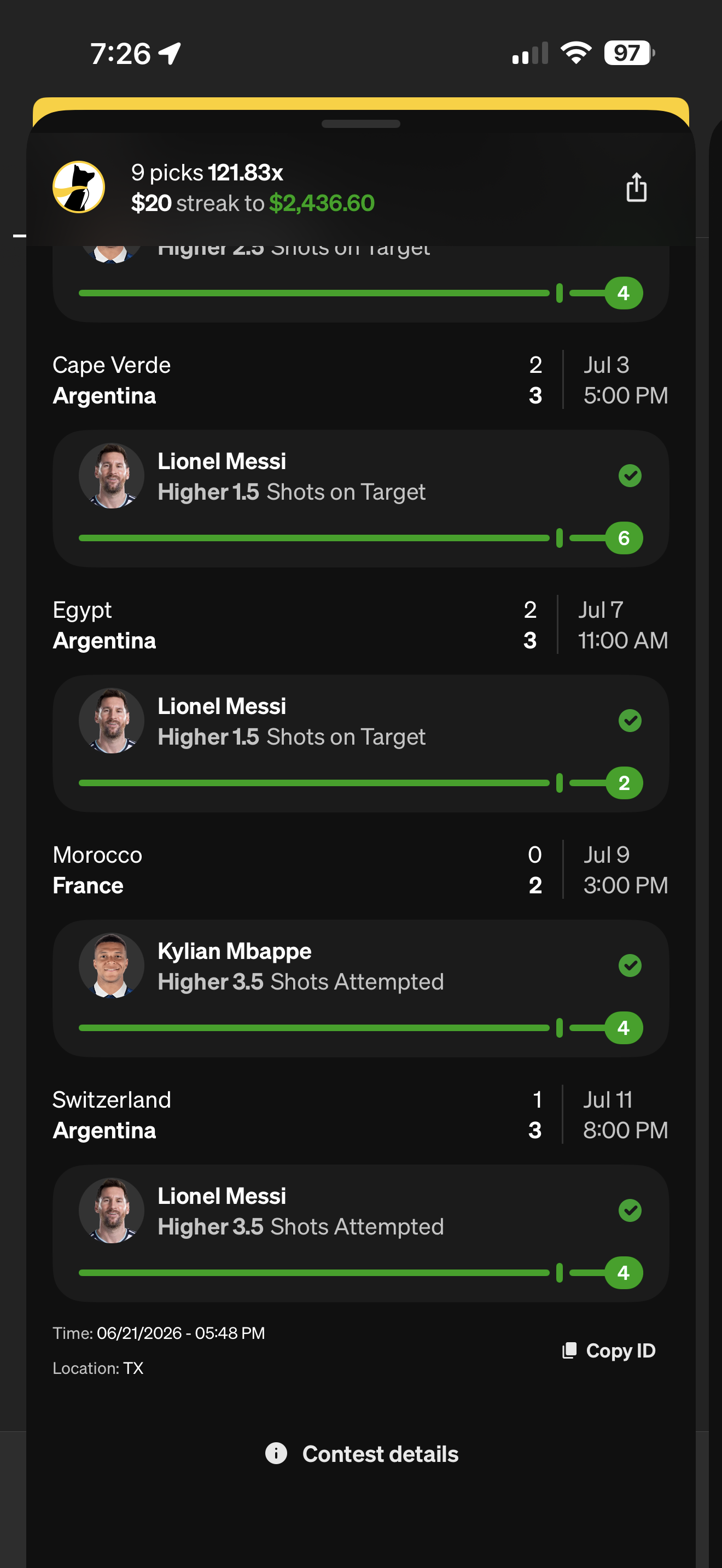Tap the info icon next to Contest details
Image resolution: width=722 pixels, height=1568 pixels.
[x=276, y=1454]
